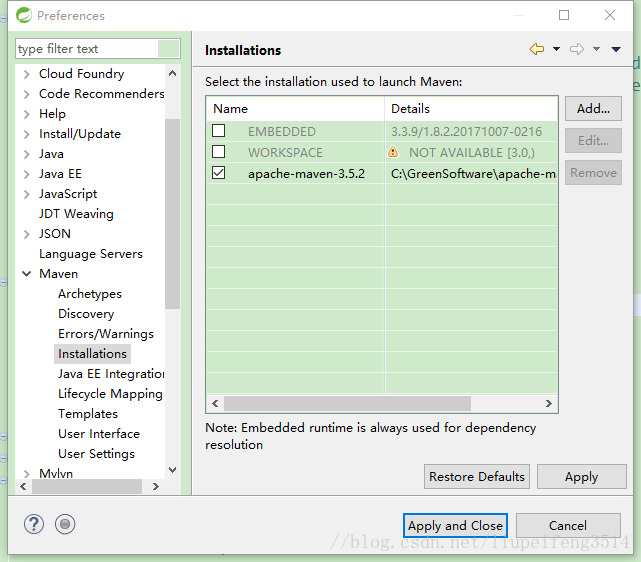Click the tree vertical scrollbar thumb
This screenshot has width=641, height=562.
click(173, 214)
